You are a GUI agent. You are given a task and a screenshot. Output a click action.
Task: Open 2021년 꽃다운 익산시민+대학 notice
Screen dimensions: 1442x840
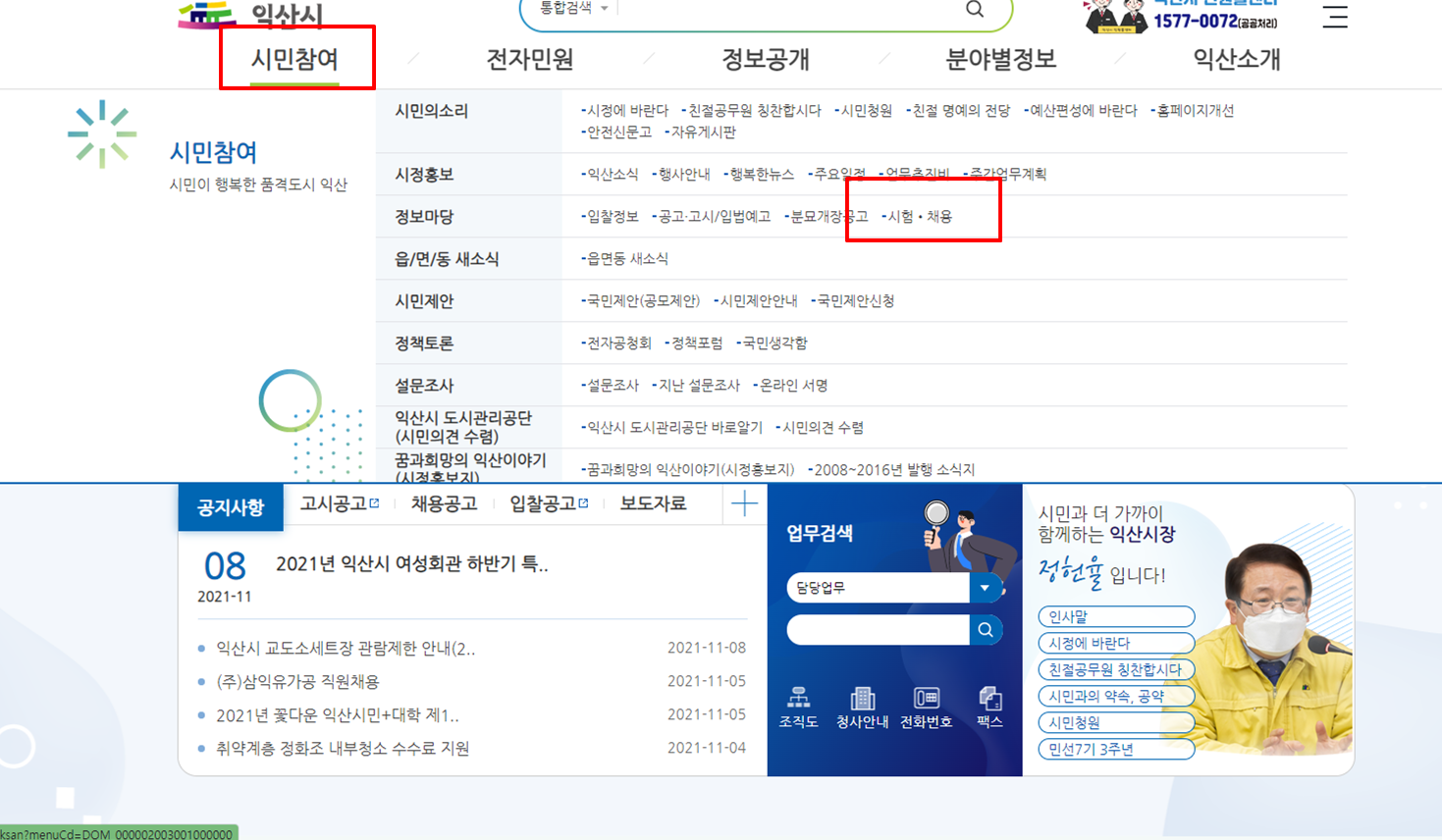338,715
